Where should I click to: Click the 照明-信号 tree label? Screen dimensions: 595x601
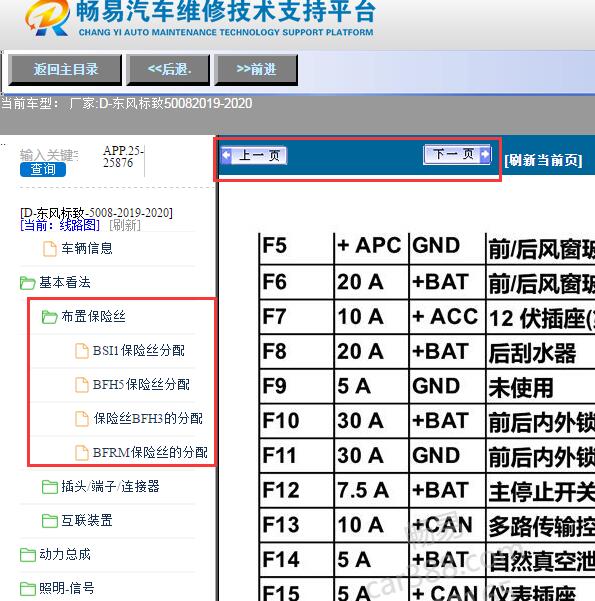pyautogui.click(x=67, y=588)
